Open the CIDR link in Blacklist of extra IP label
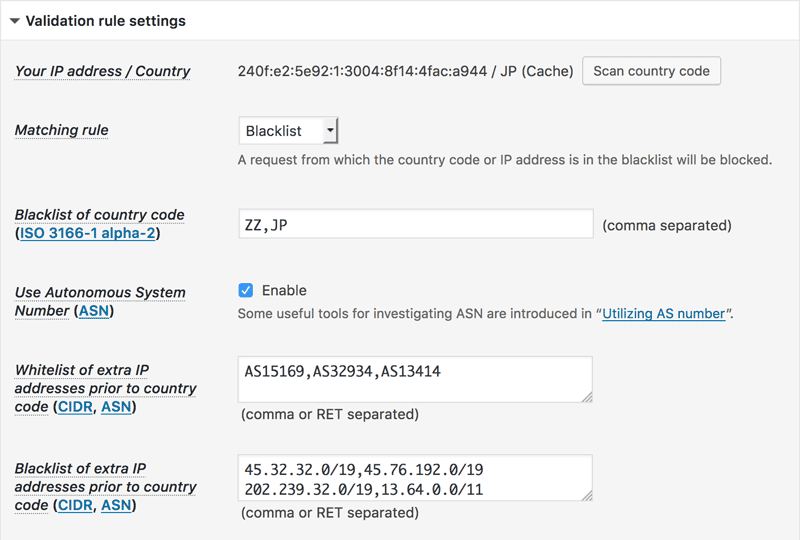The height and width of the screenshot is (540, 800). coord(76,505)
